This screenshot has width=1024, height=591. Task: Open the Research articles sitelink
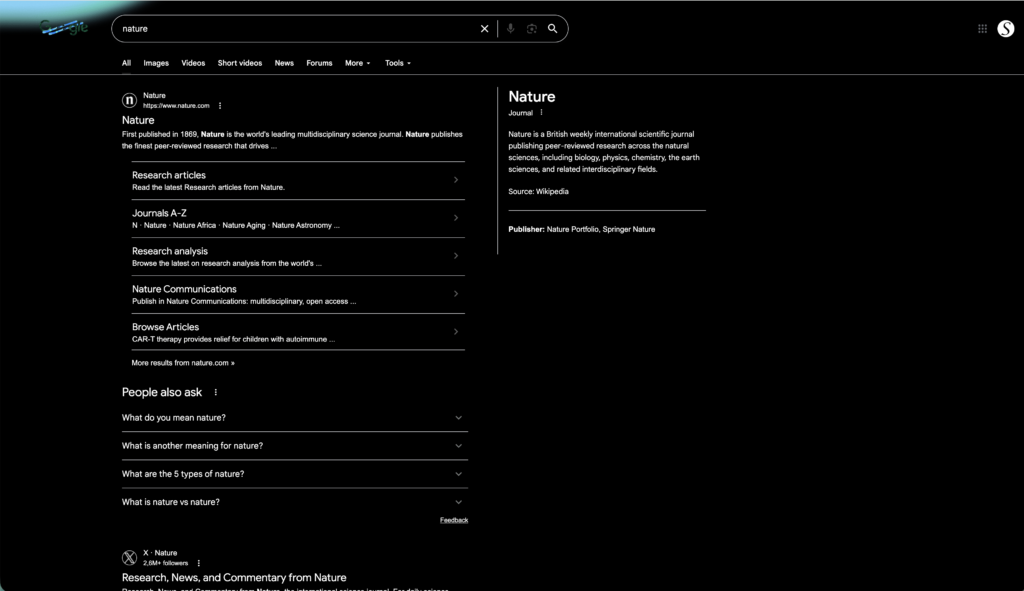point(168,174)
